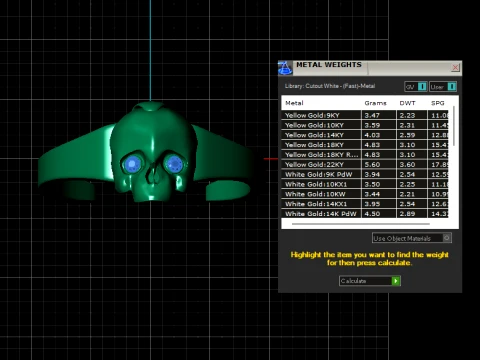Click the 4.50 grams value
This screenshot has height=360, width=480.
[x=372, y=214]
